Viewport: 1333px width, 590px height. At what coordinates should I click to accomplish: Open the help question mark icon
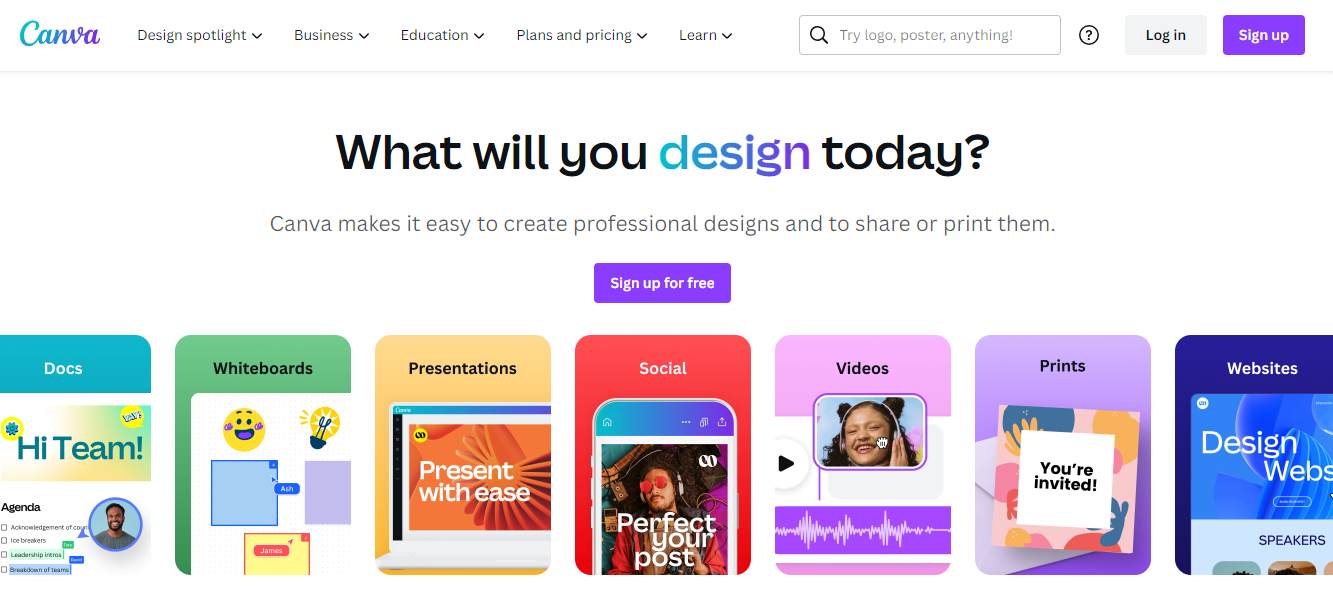coord(1089,35)
